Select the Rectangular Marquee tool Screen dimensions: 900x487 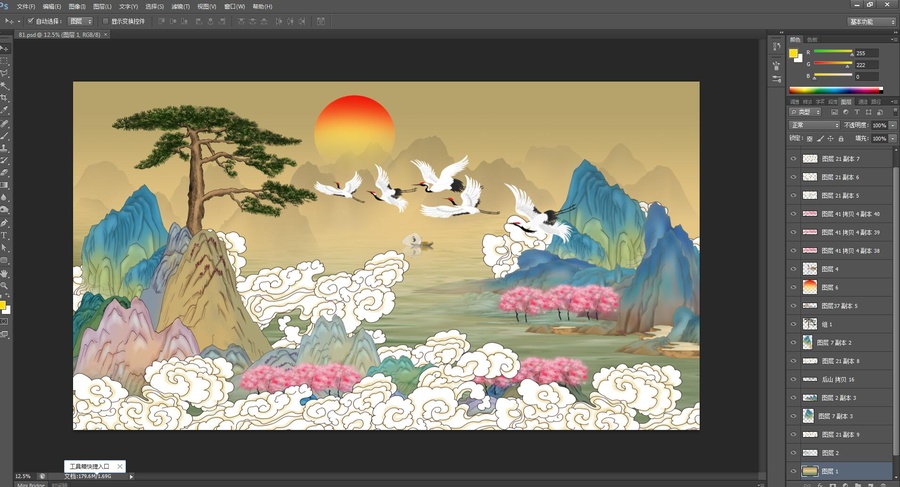(5, 61)
